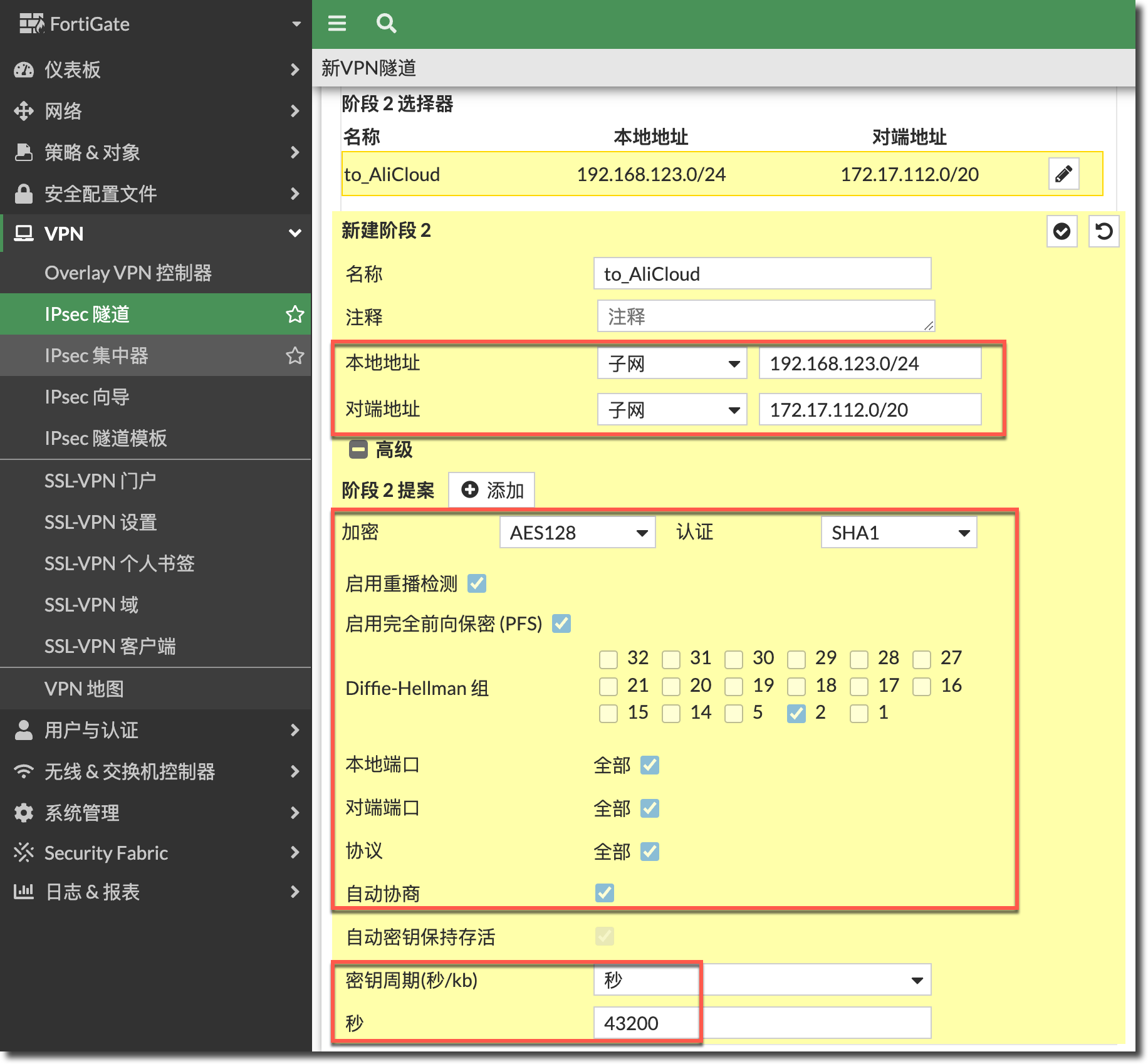Click the star icon beside IPsec 集中器
Viewport: 1148px width, 1064px height.
[x=295, y=356]
